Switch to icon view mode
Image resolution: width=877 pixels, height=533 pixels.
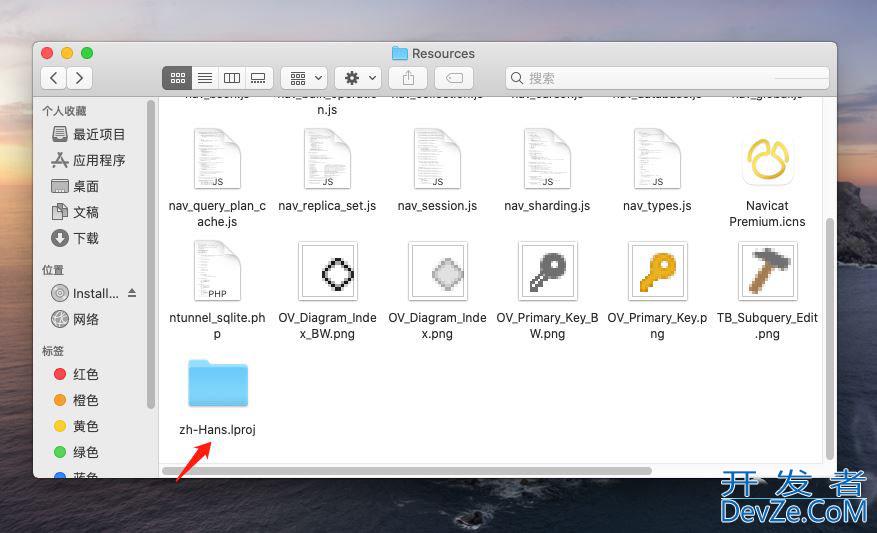pos(177,78)
